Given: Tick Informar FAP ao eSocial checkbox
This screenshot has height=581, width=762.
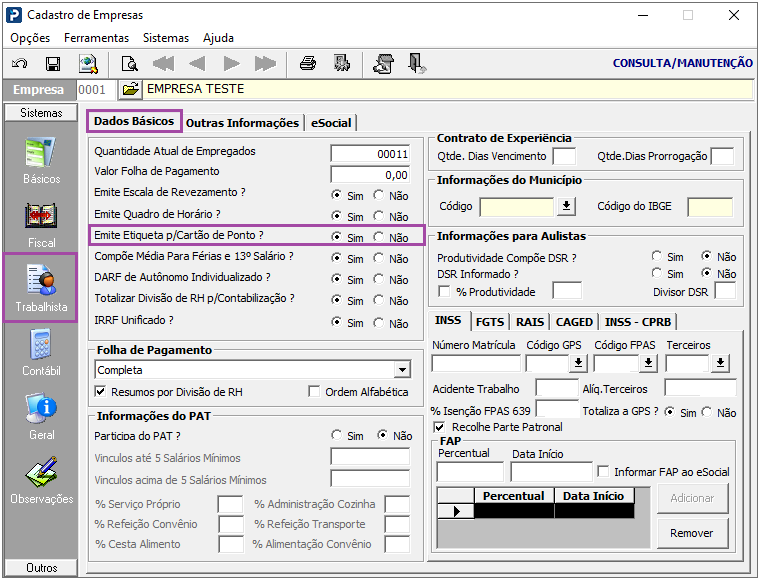Looking at the screenshot, I should coord(603,472).
